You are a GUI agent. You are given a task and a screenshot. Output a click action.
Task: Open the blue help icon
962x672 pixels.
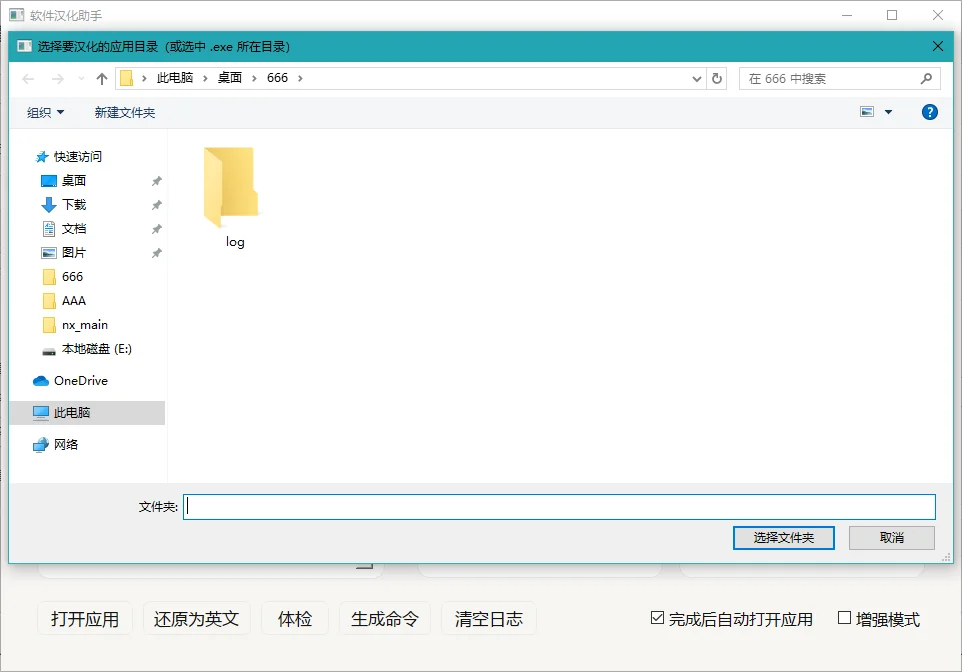(x=929, y=112)
